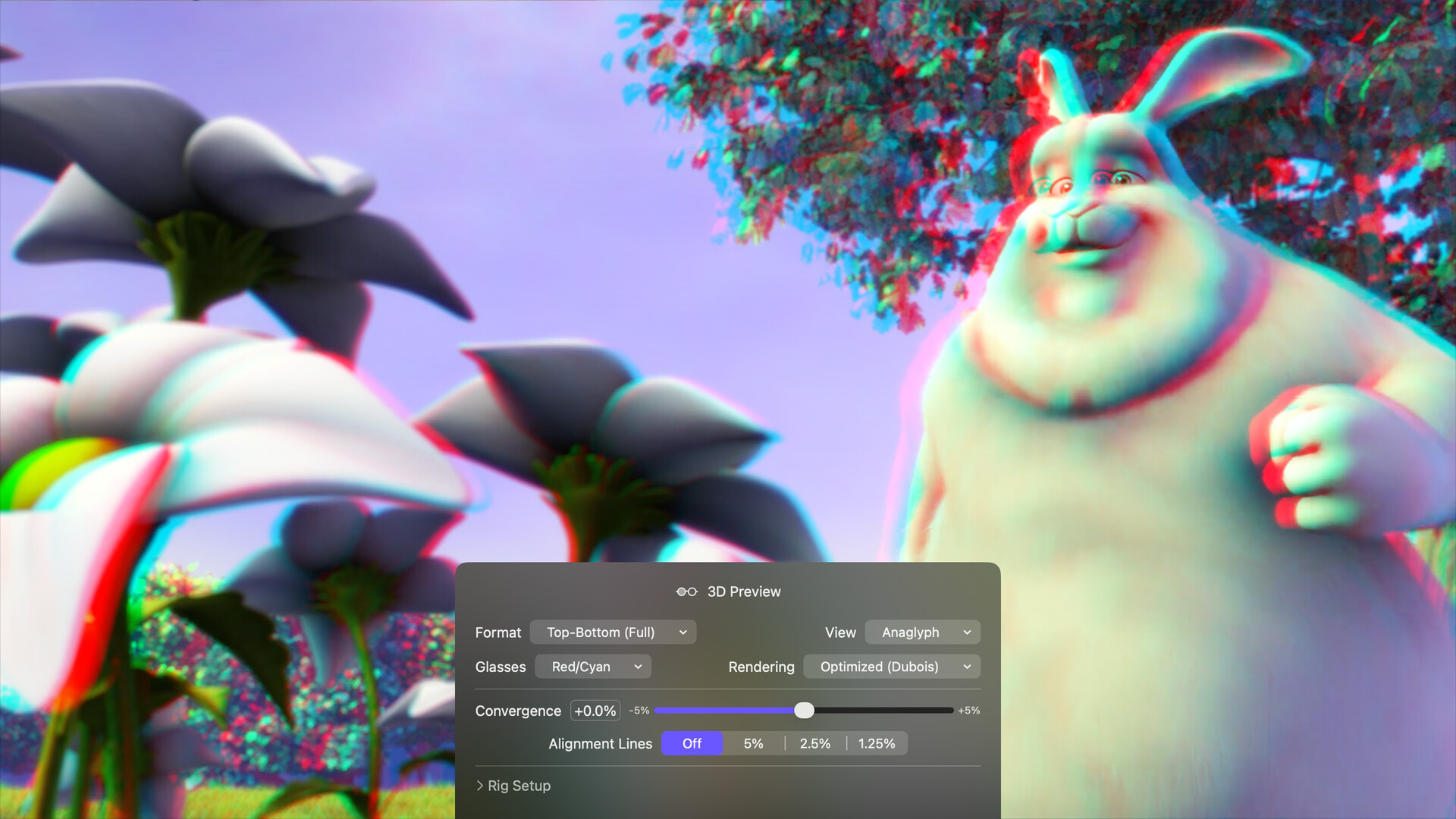Click the Alignment Lines label
The image size is (1456, 819).
pyautogui.click(x=601, y=744)
